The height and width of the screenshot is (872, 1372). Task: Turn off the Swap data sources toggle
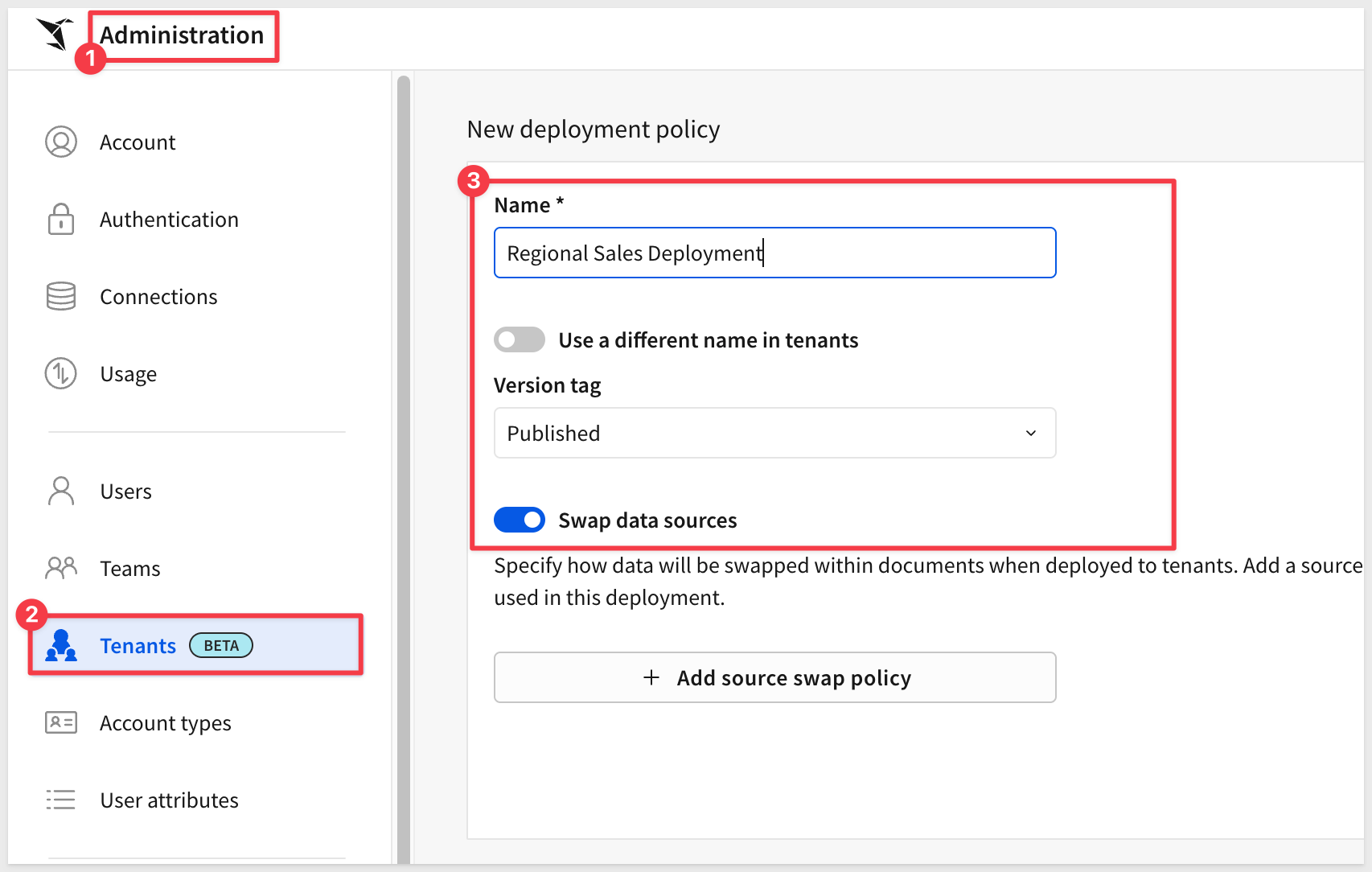(x=520, y=520)
